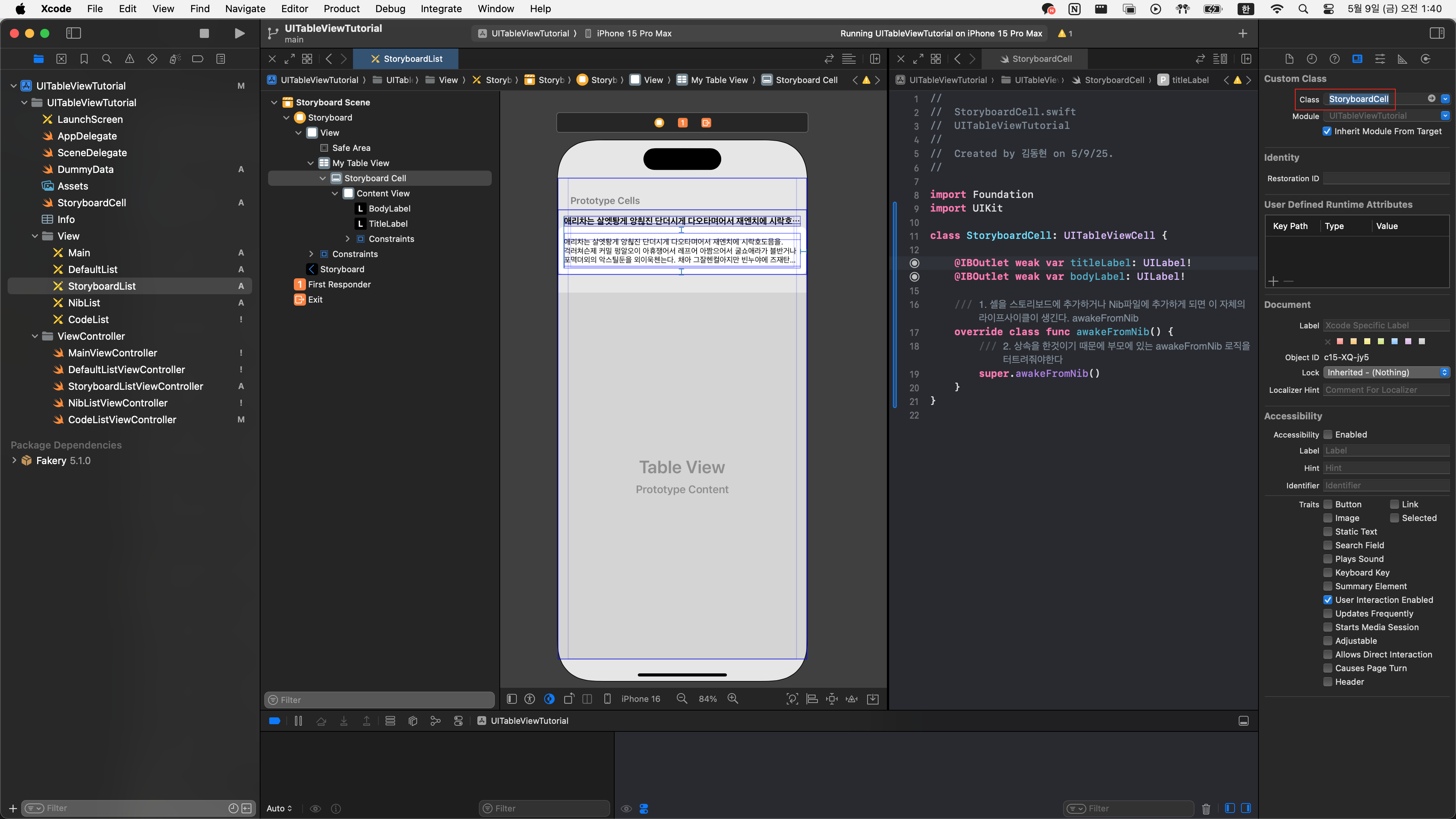This screenshot has height=819, width=1456.
Task: Open the Project navigator folder icon
Action: pyautogui.click(x=38, y=59)
